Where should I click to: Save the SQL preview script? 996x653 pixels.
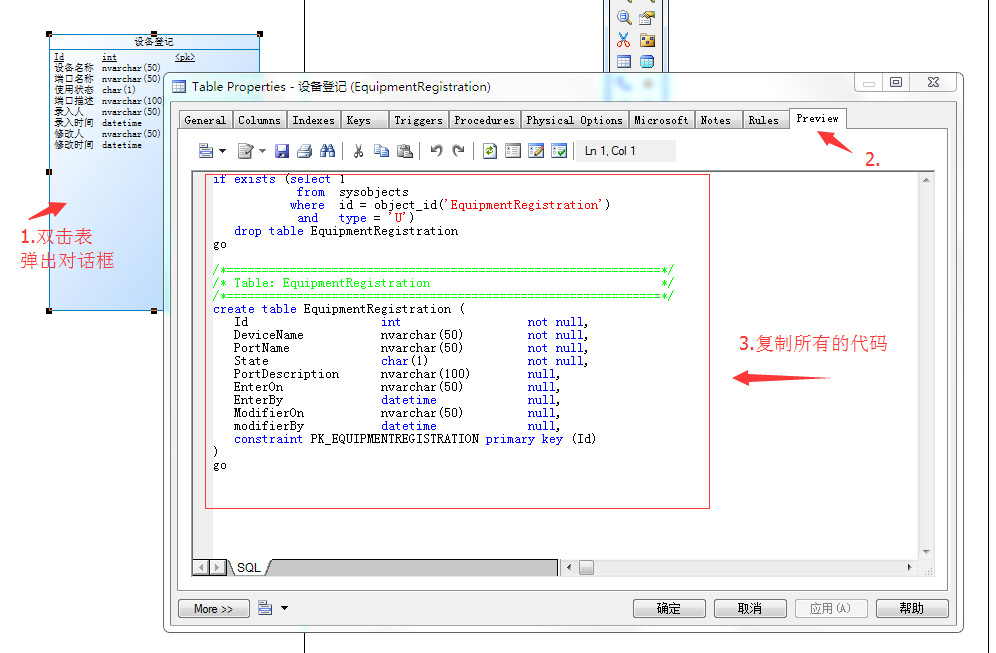[x=282, y=151]
